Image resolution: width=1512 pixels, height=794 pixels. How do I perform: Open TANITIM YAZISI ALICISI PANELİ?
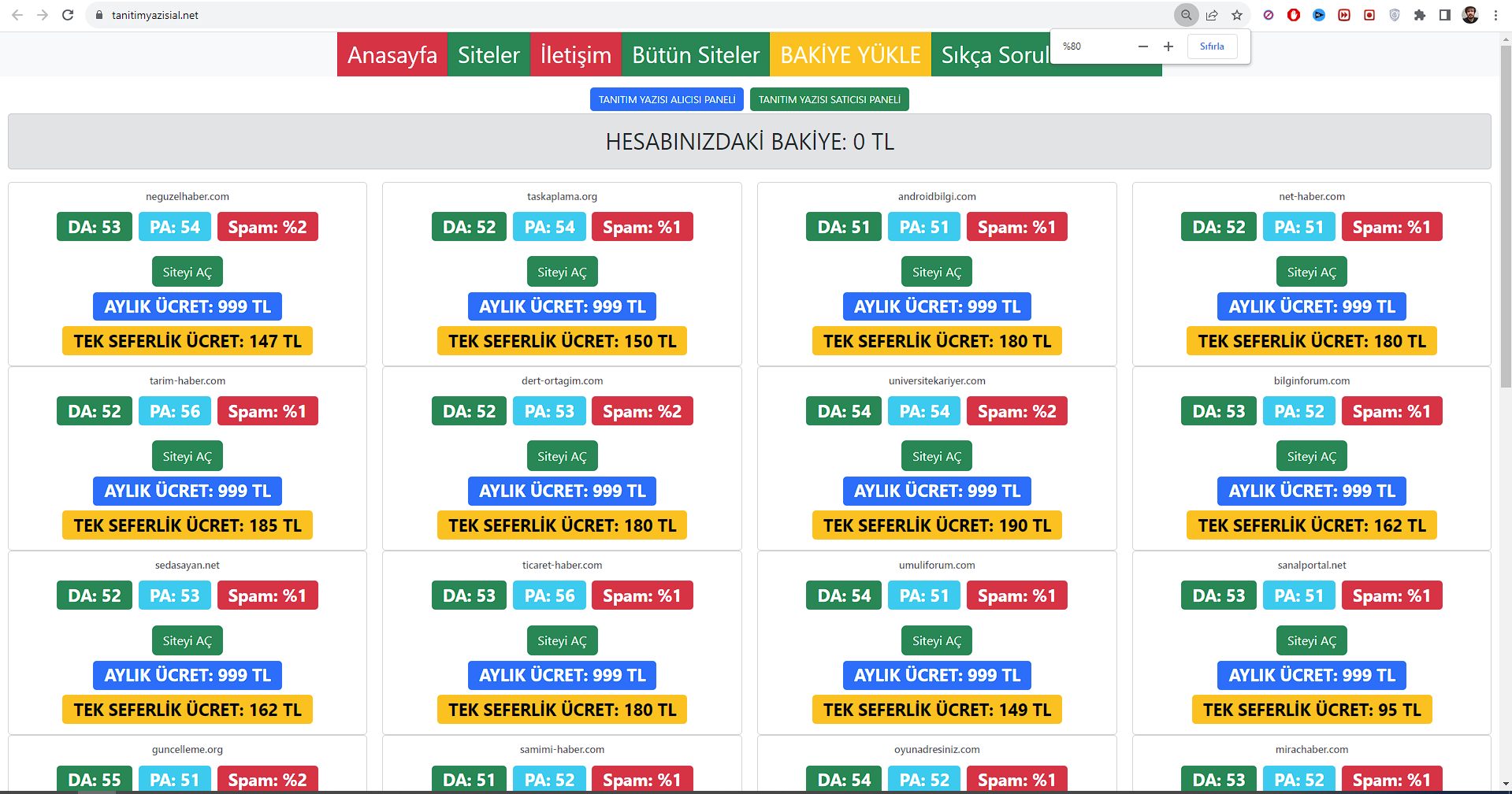click(667, 99)
